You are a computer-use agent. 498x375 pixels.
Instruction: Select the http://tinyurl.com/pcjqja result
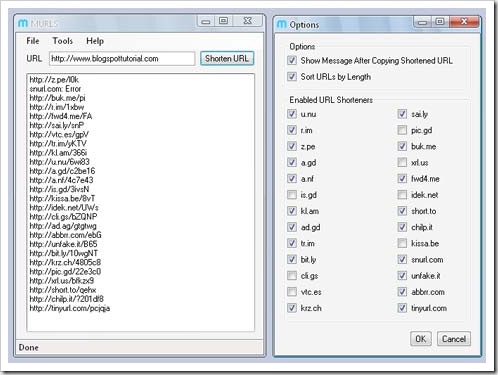pyautogui.click(x=70, y=308)
